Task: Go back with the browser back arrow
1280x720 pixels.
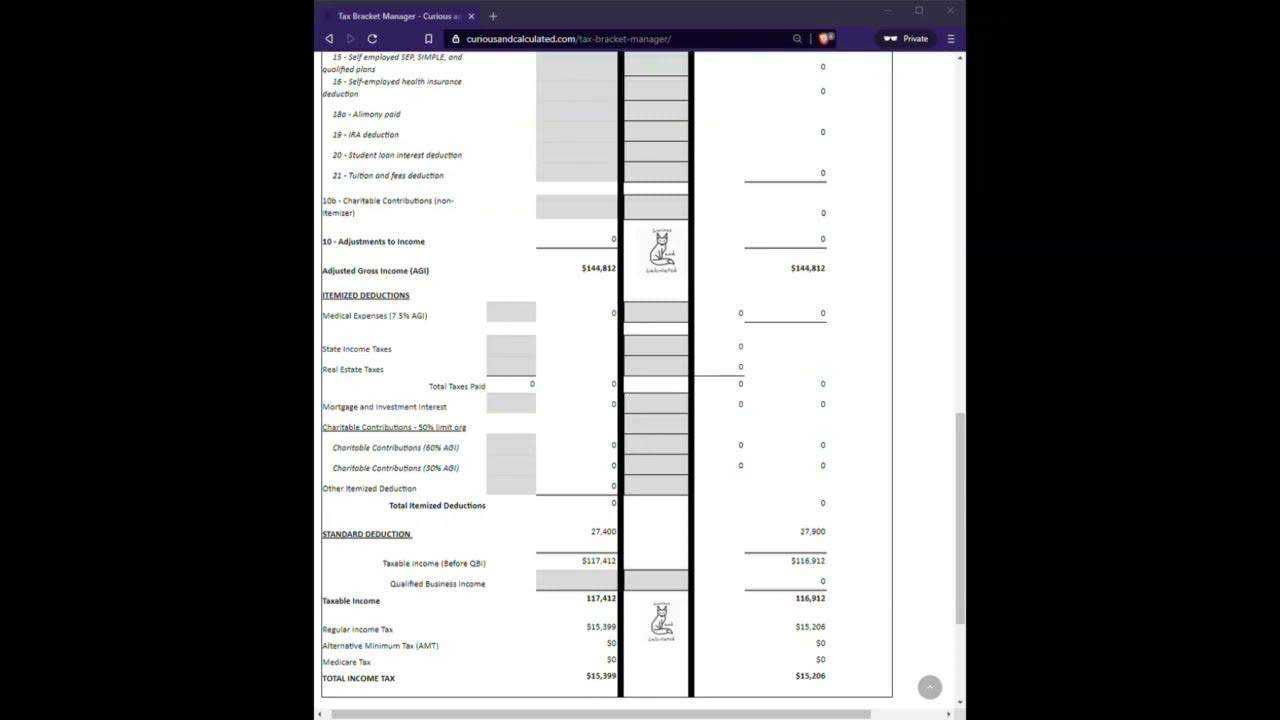Action: [x=329, y=39]
